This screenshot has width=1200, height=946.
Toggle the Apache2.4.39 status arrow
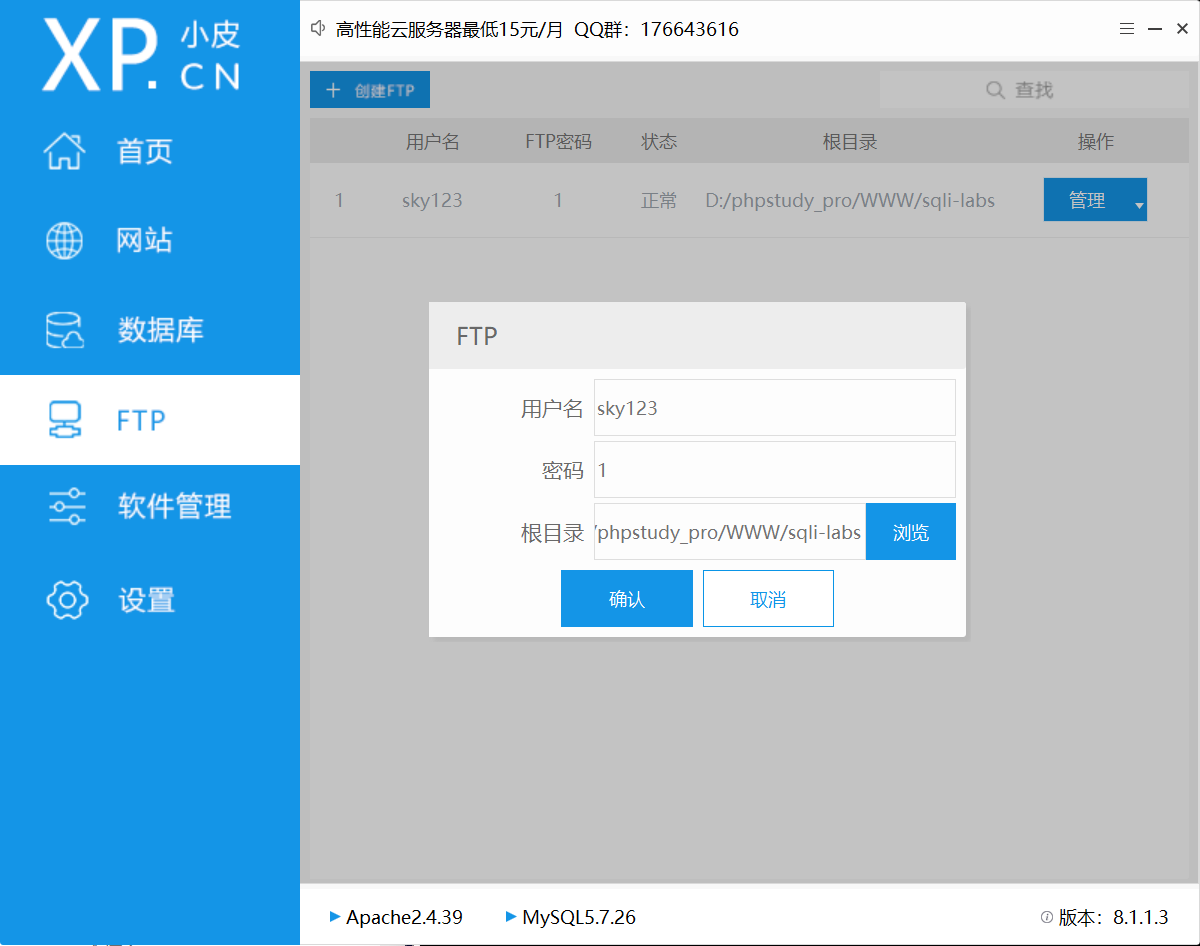(x=335, y=916)
